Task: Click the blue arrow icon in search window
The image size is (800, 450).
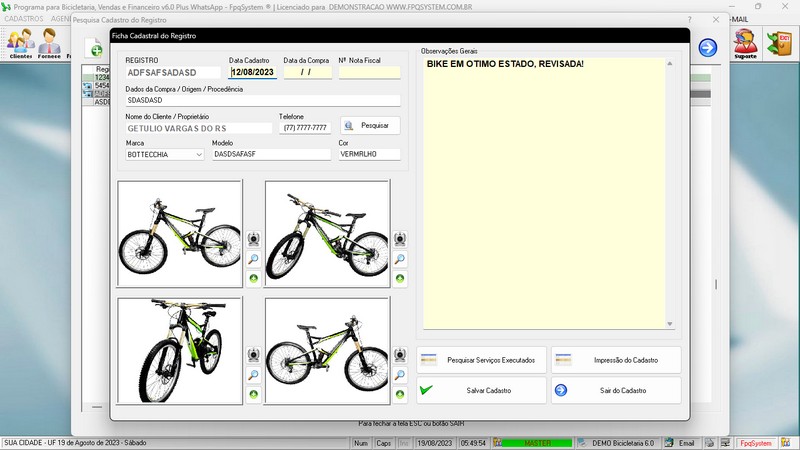Action: (x=708, y=47)
